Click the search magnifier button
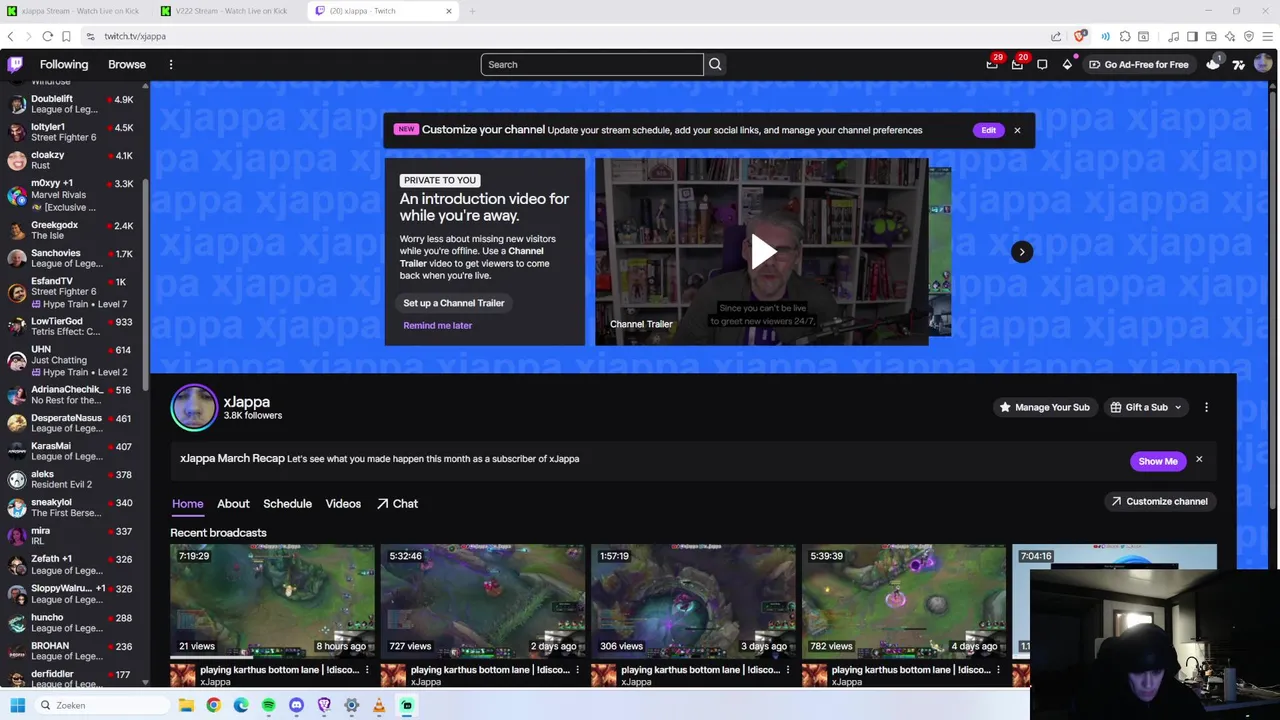Viewport: 1280px width, 720px height. 715,65
